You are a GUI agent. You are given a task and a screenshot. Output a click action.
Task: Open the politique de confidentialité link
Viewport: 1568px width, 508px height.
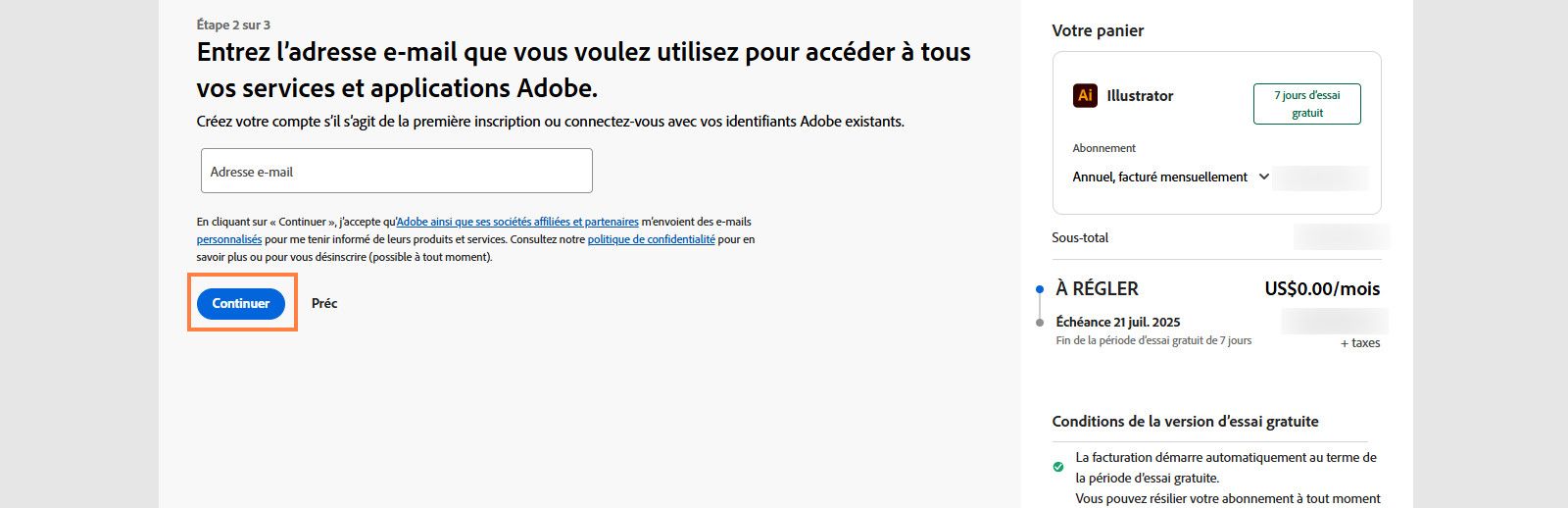(x=651, y=239)
